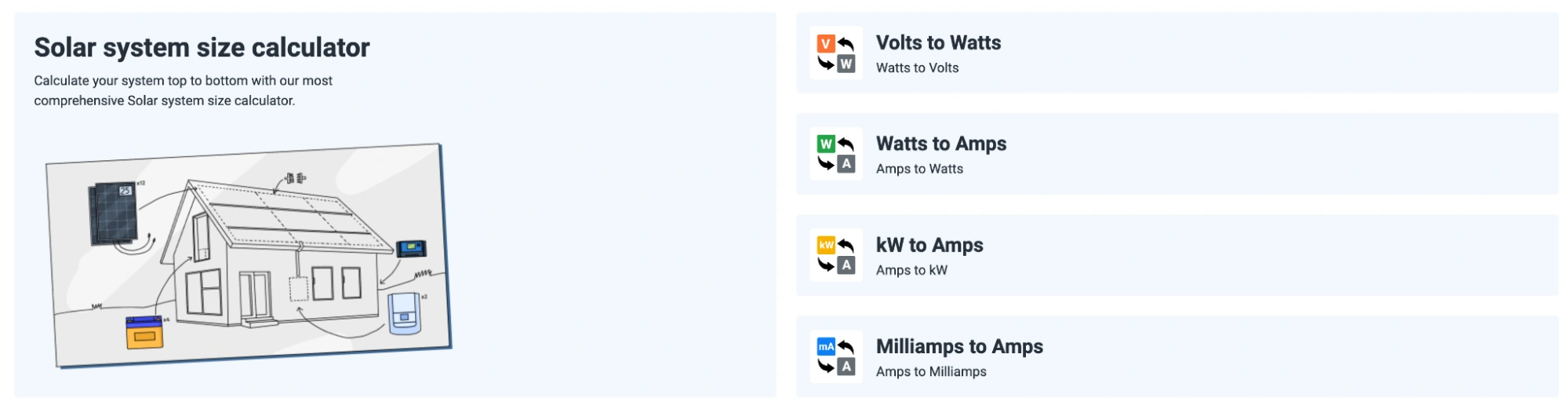1568x409 pixels.
Task: Select the Amps to Watts subtitle
Action: [919, 170]
